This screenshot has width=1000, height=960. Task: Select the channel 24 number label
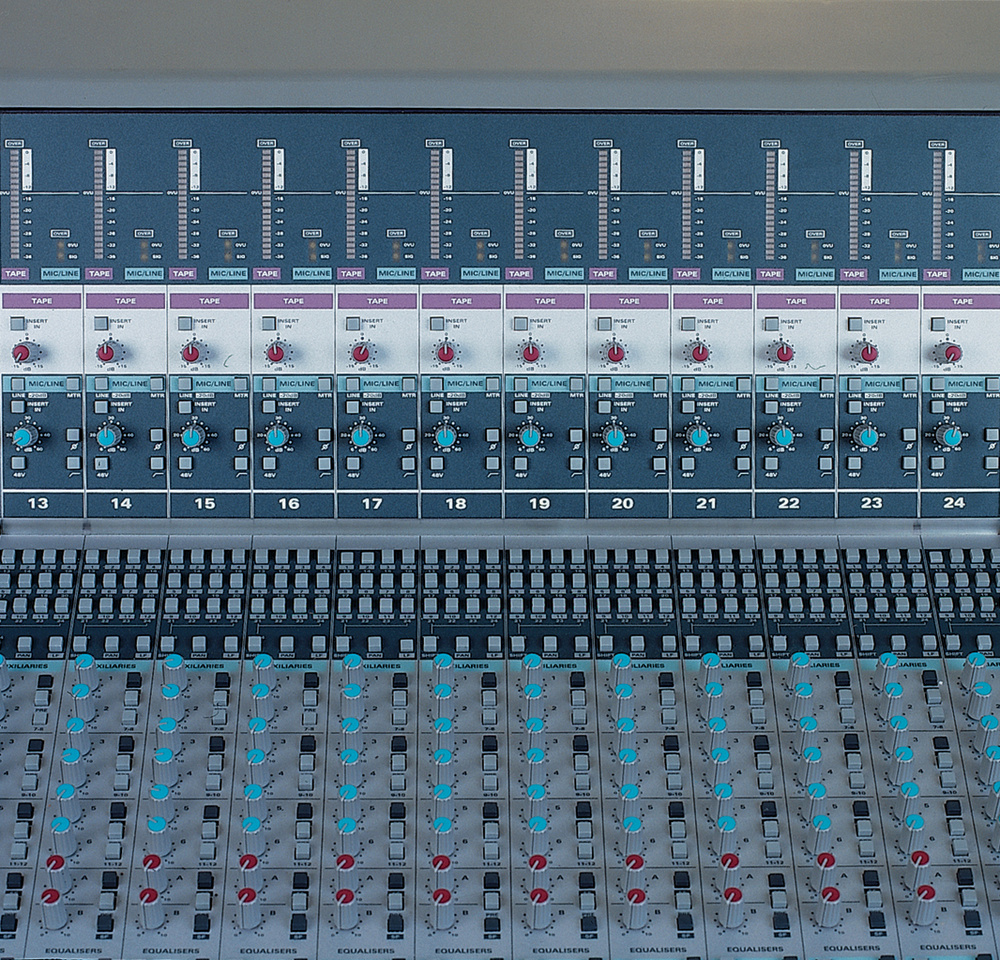[954, 503]
